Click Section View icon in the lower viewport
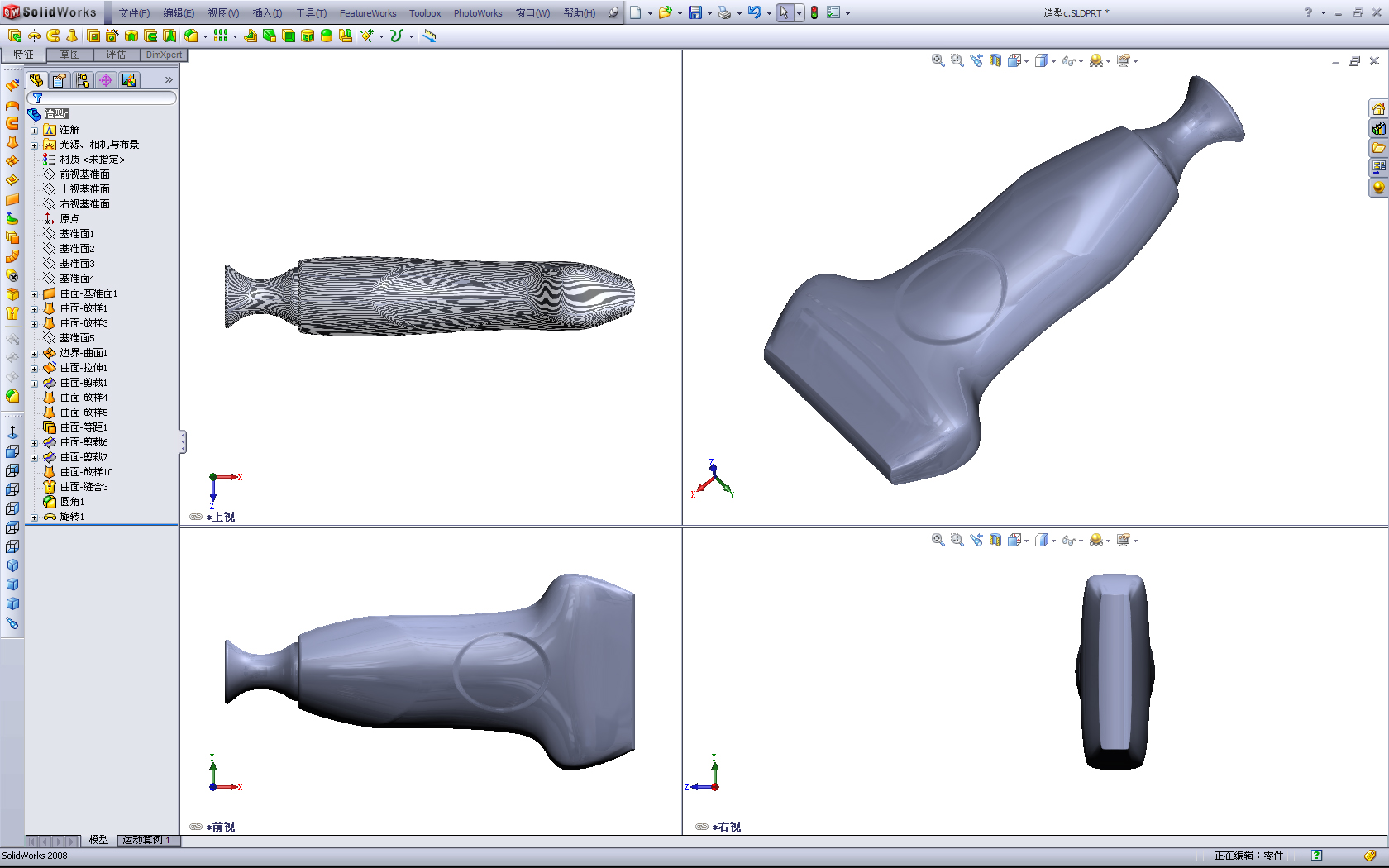 point(995,540)
